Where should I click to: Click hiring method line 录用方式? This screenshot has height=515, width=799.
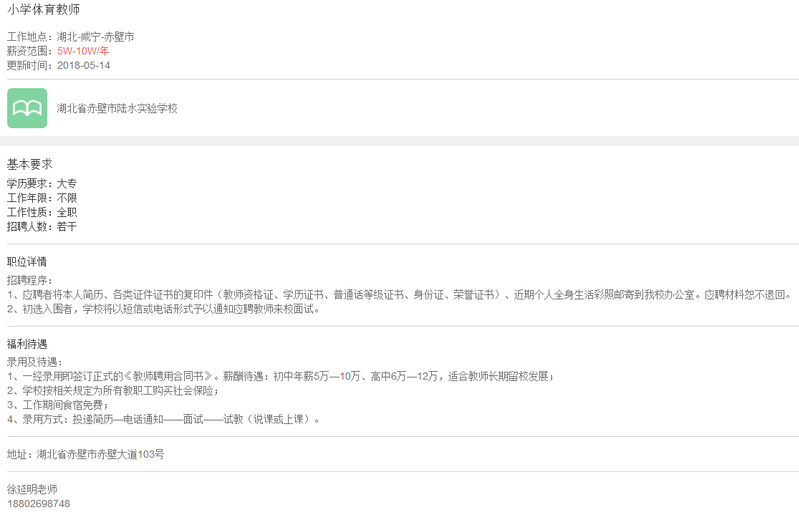pyautogui.click(x=164, y=419)
